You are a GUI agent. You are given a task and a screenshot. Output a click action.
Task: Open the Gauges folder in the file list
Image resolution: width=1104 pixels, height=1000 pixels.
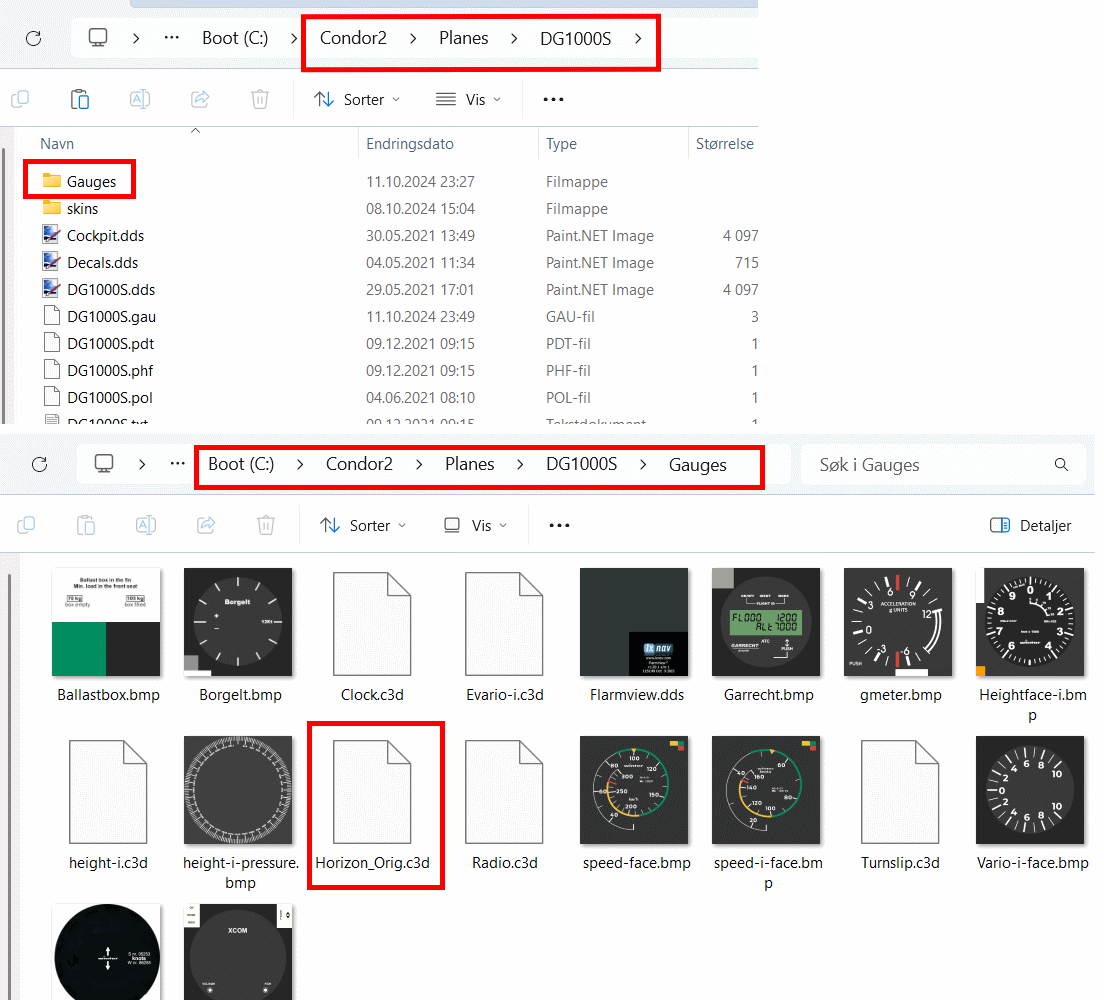click(90, 182)
